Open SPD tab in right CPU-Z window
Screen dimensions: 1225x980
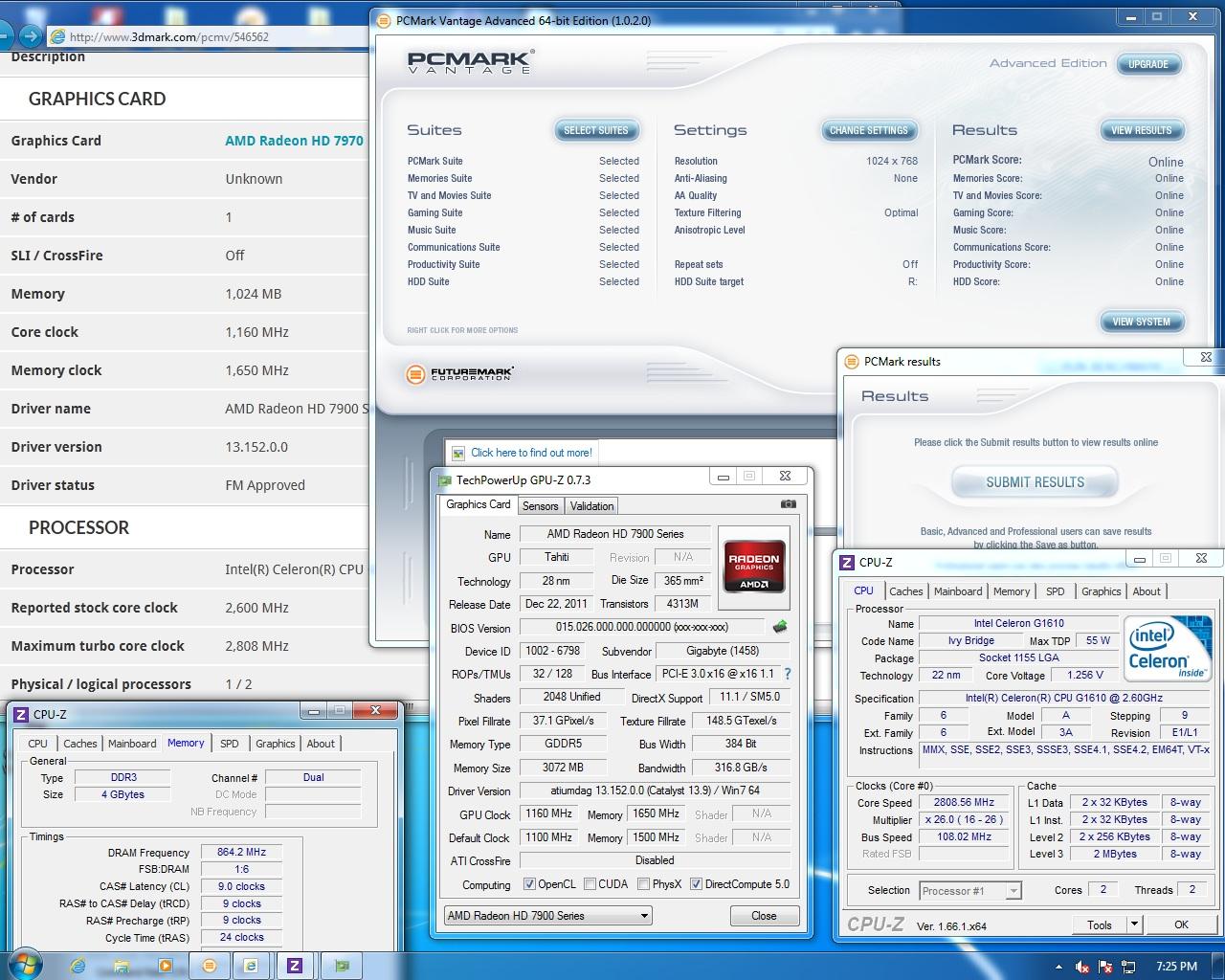1056,591
